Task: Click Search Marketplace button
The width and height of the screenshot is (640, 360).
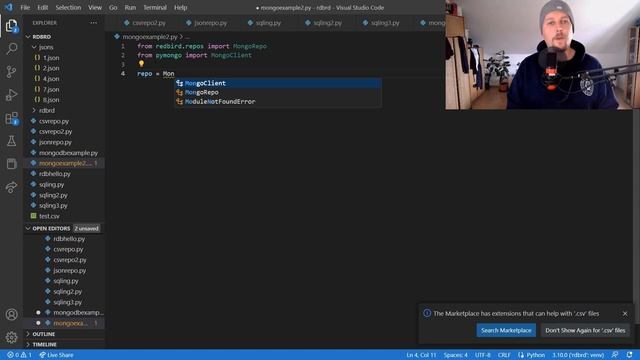Action: 506,330
